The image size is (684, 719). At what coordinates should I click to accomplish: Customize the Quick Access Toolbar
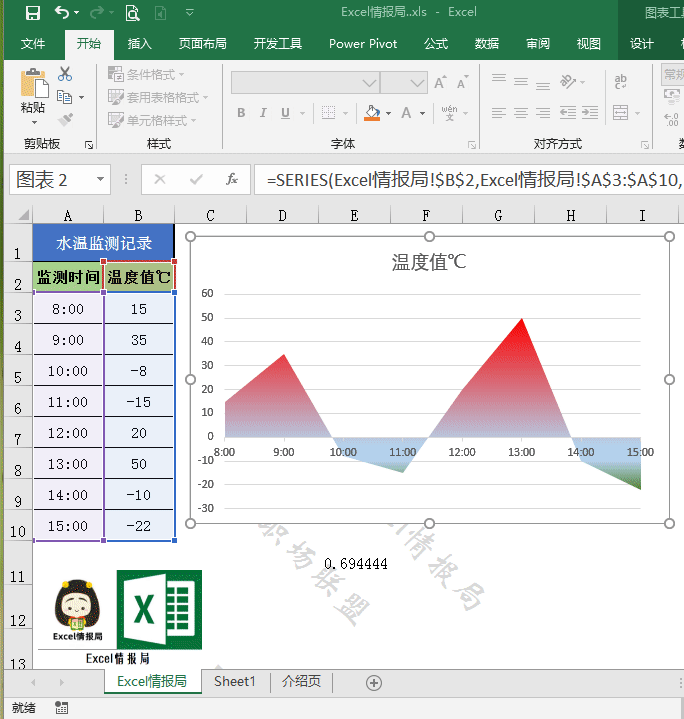[x=189, y=12]
